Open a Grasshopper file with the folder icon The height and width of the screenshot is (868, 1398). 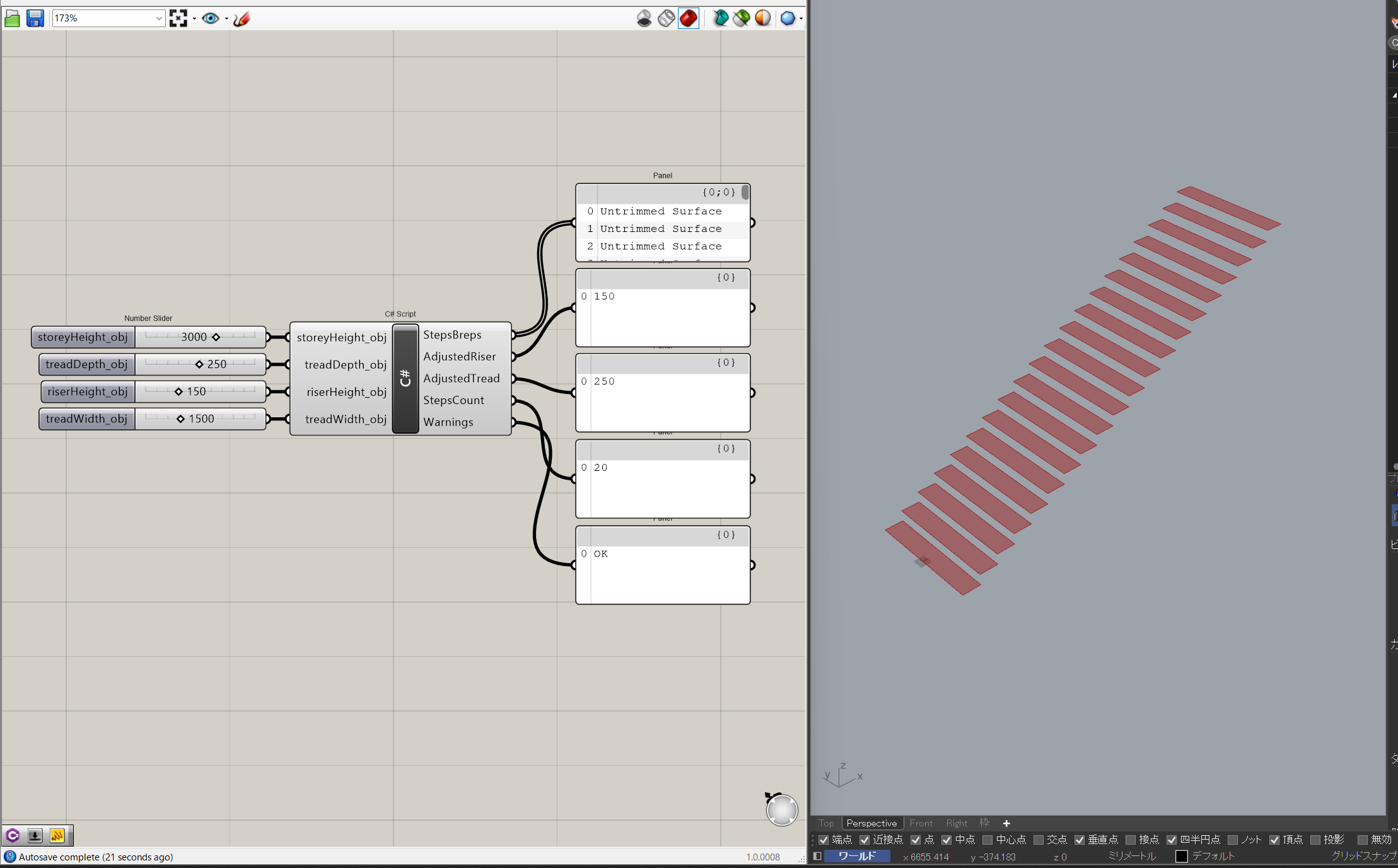13,18
